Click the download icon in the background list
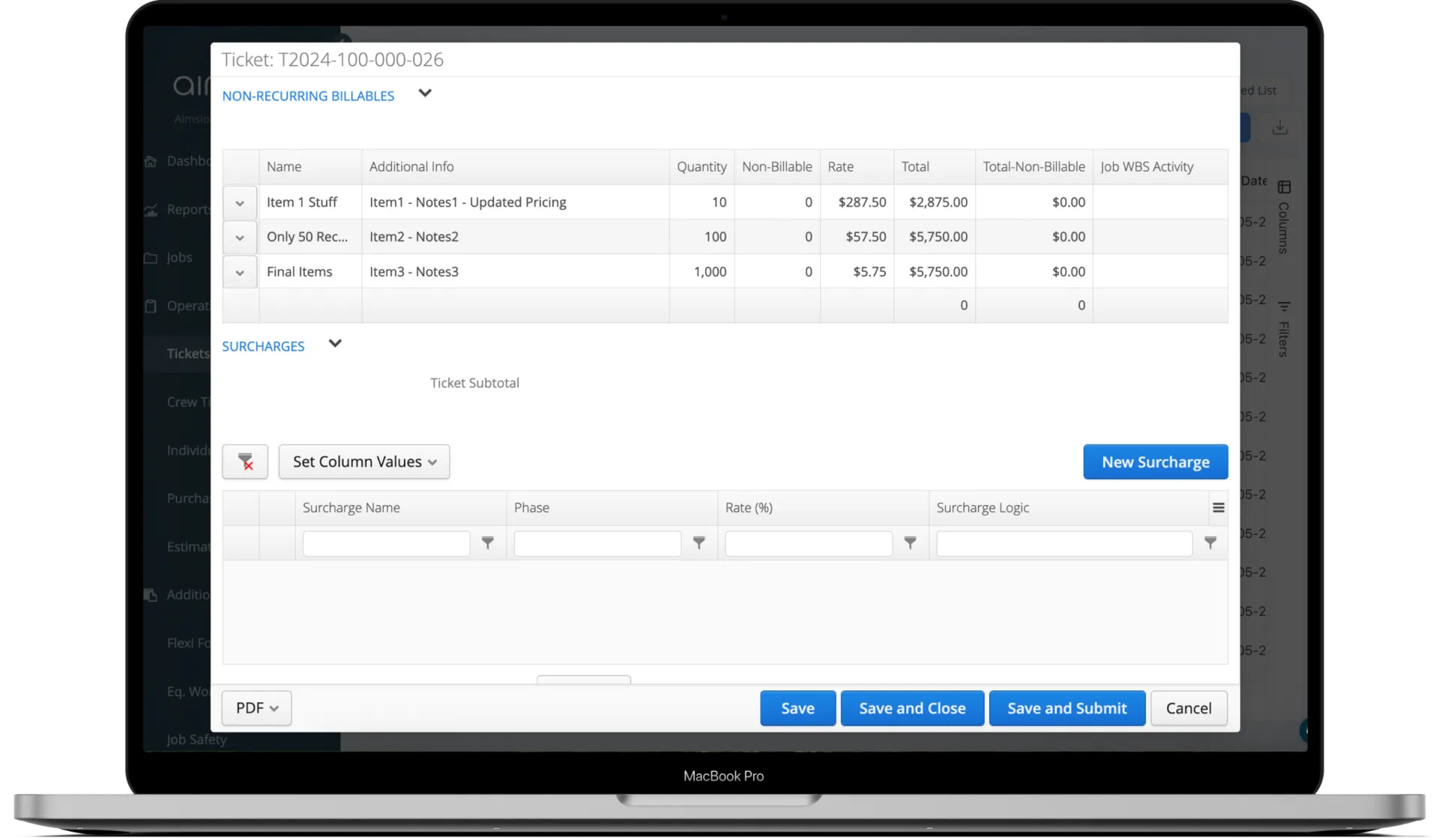The image size is (1439, 840). pos(1280,128)
